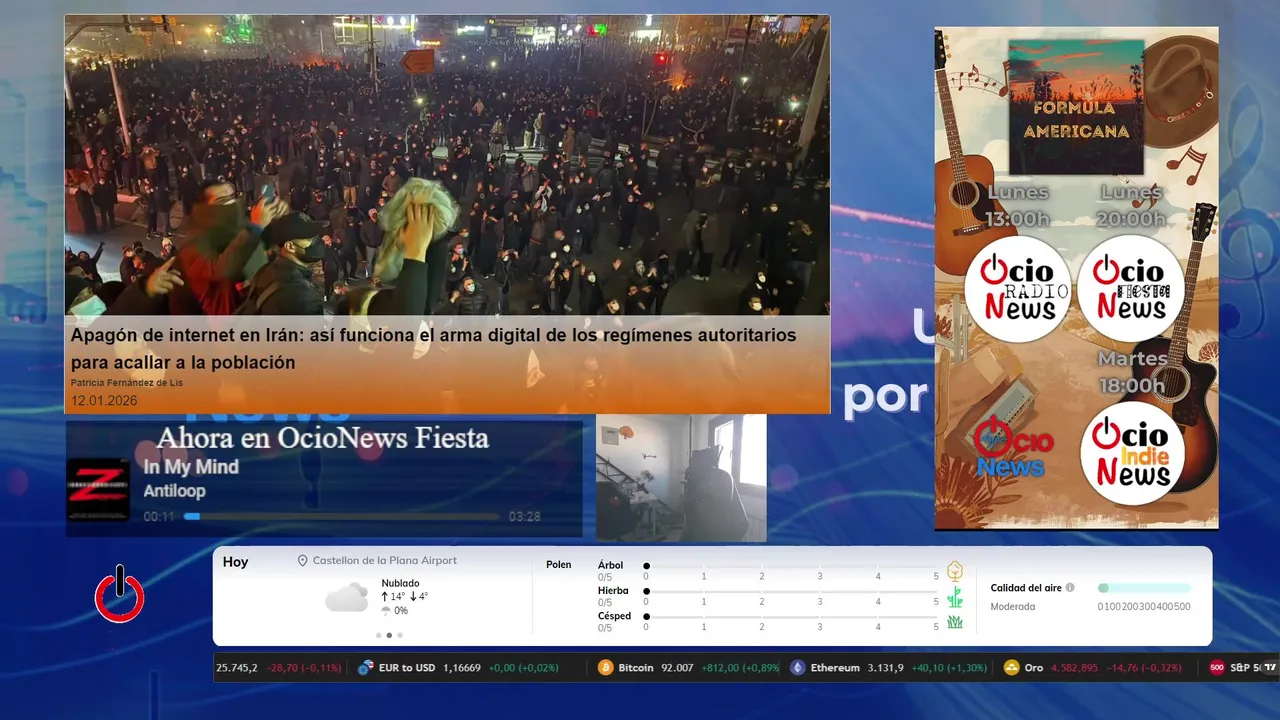Click the Árbol pollen level slider
Screen dimensions: 1280x720
[x=792, y=566]
